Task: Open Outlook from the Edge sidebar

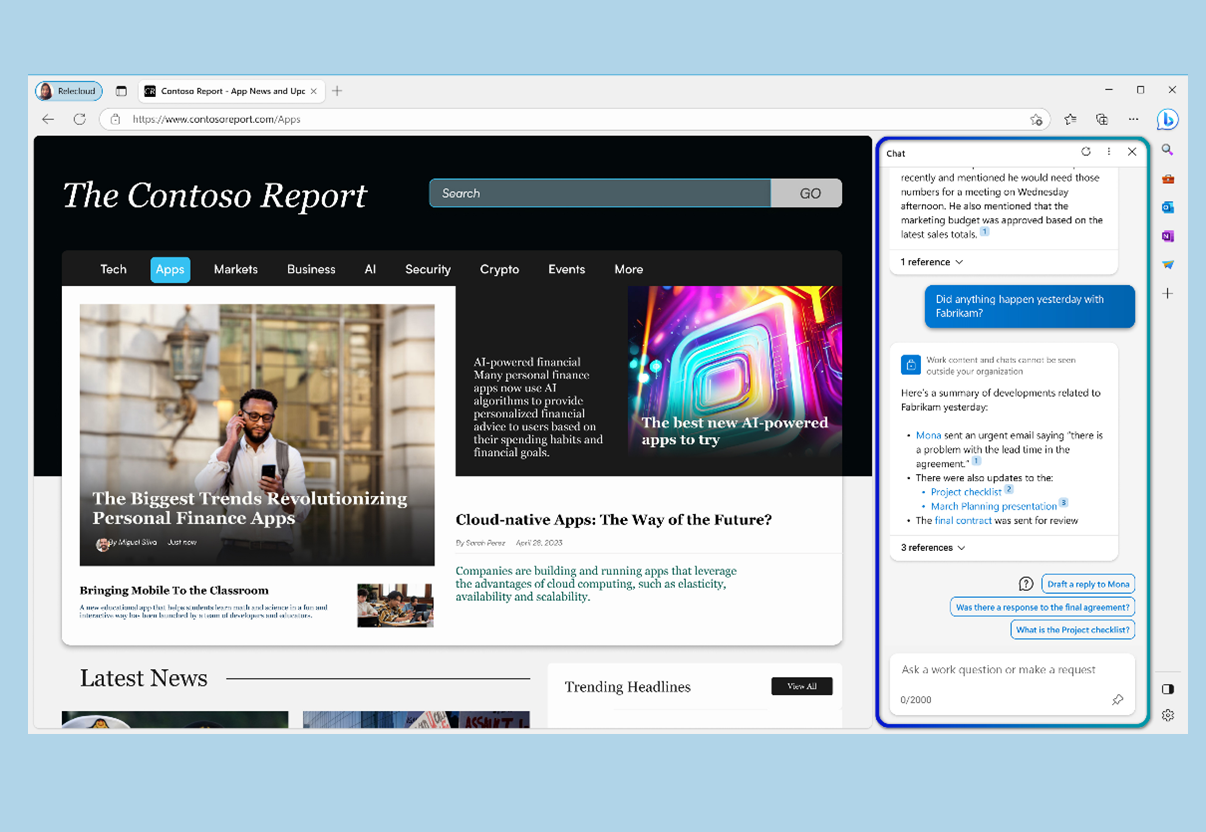Action: [1167, 207]
